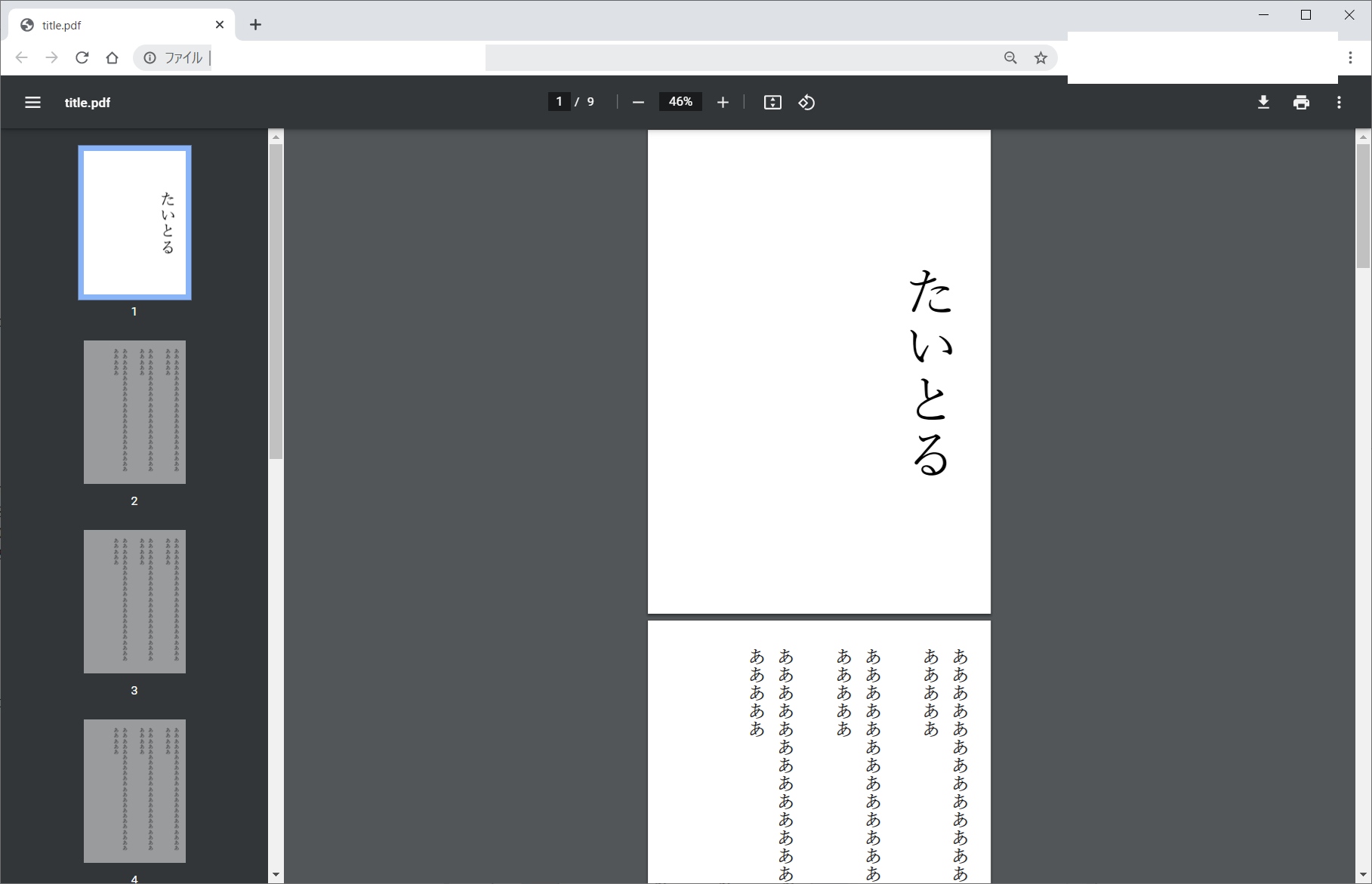1372x884 pixels.
Task: Bookmark this page with star icon
Action: click(x=1041, y=58)
